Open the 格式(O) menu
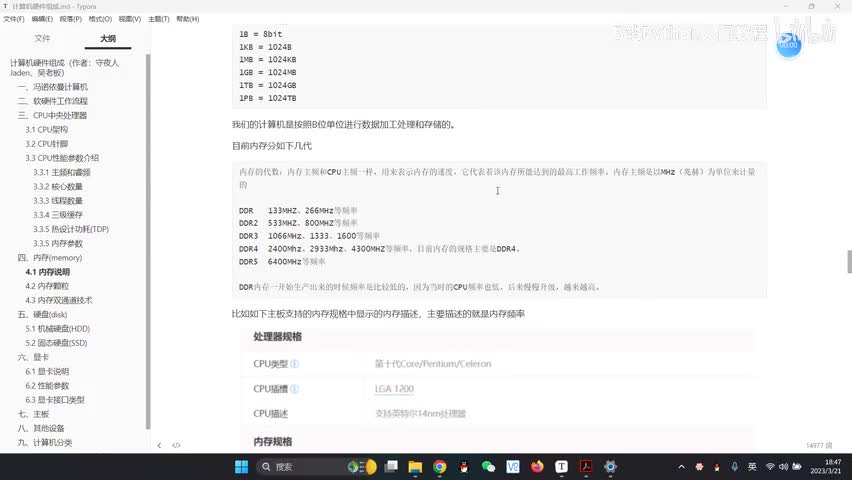Viewport: 852px width, 480px height. click(100, 19)
